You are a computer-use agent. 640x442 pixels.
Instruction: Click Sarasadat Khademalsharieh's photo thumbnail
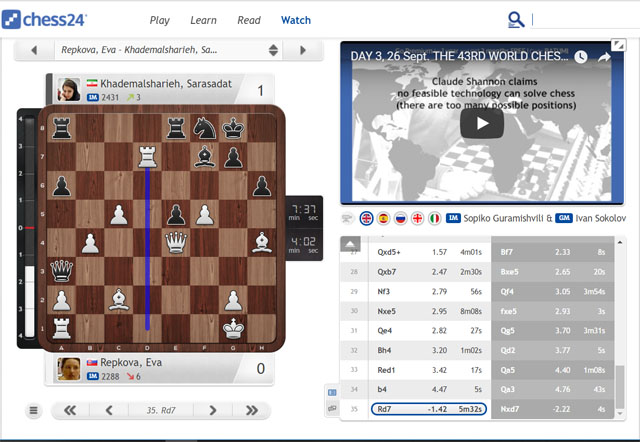pos(69,89)
